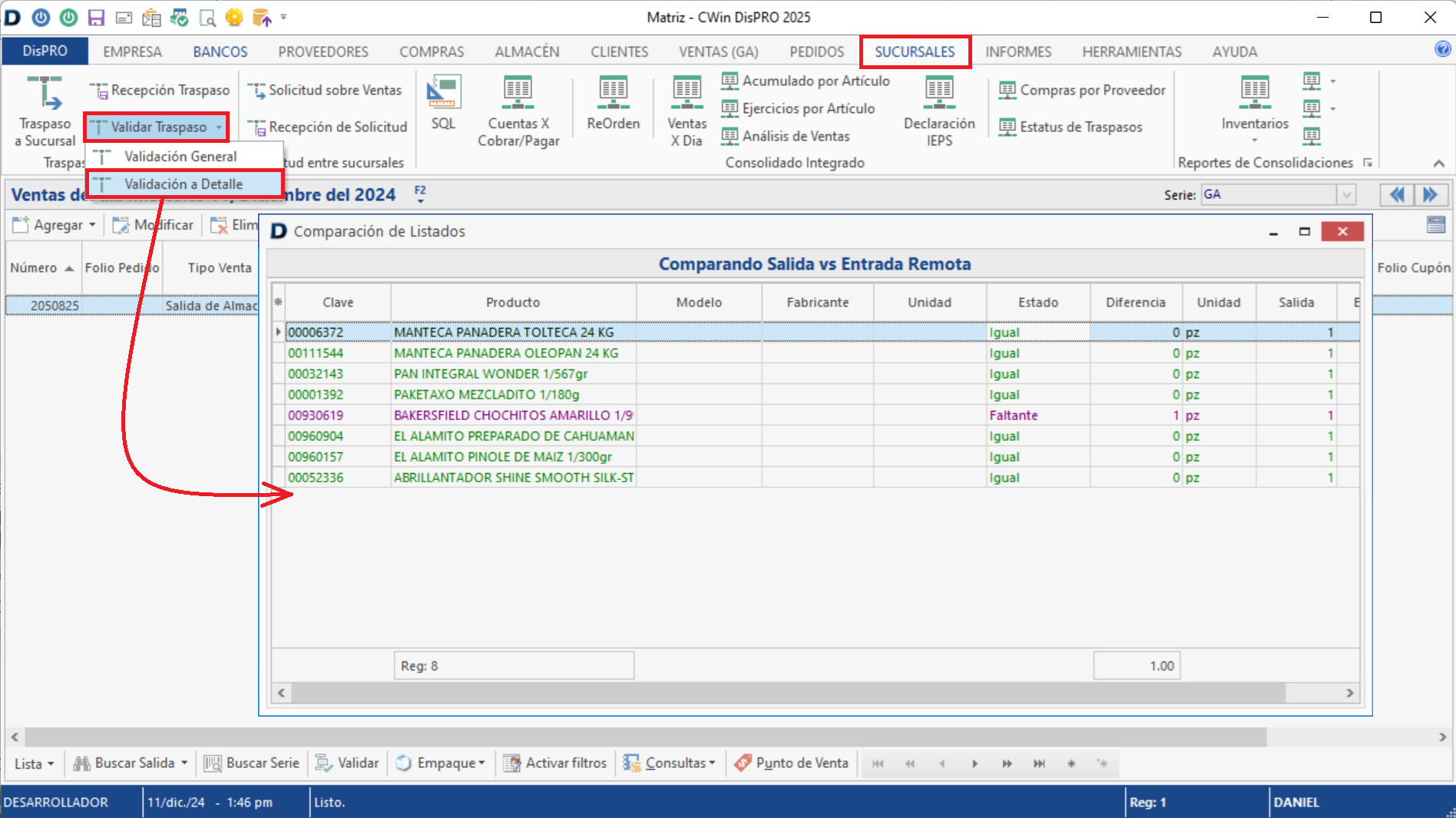
Task: Click the envelope mail icon in quick toolbar
Action: click(x=124, y=17)
